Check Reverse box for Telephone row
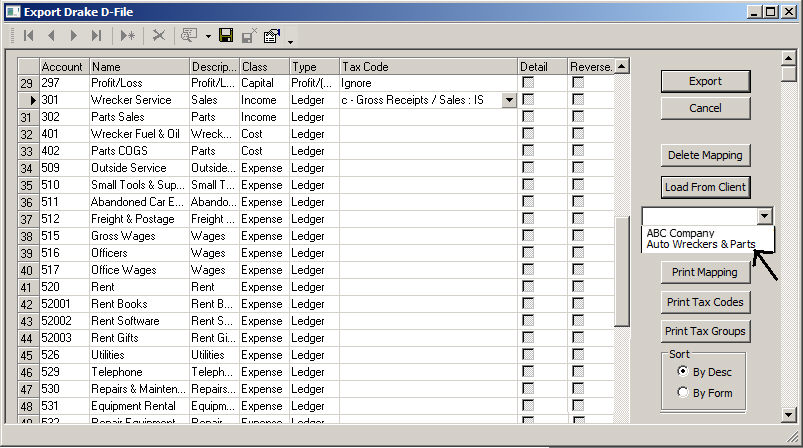 pos(578,371)
